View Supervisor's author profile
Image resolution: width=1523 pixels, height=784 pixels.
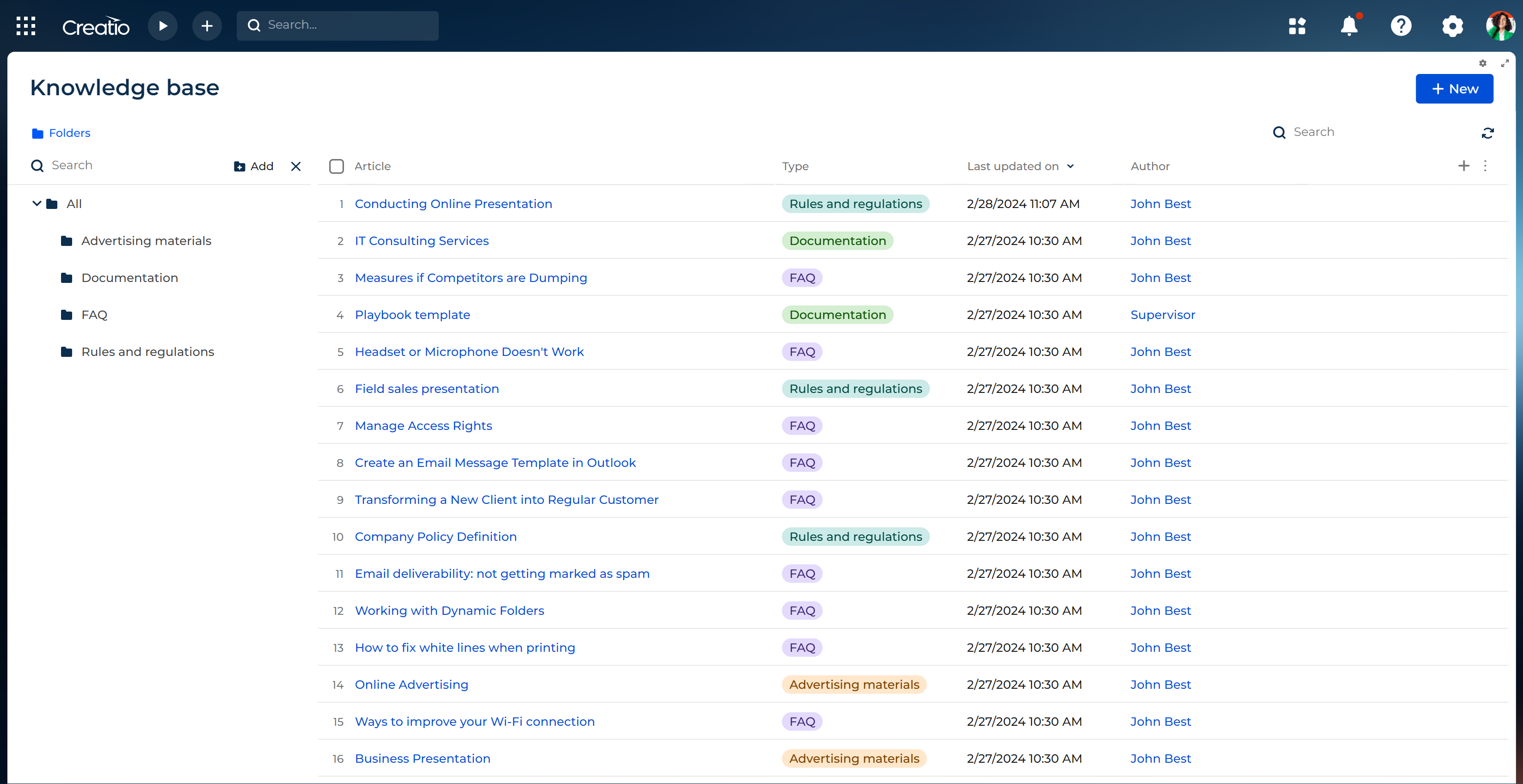[1162, 314]
